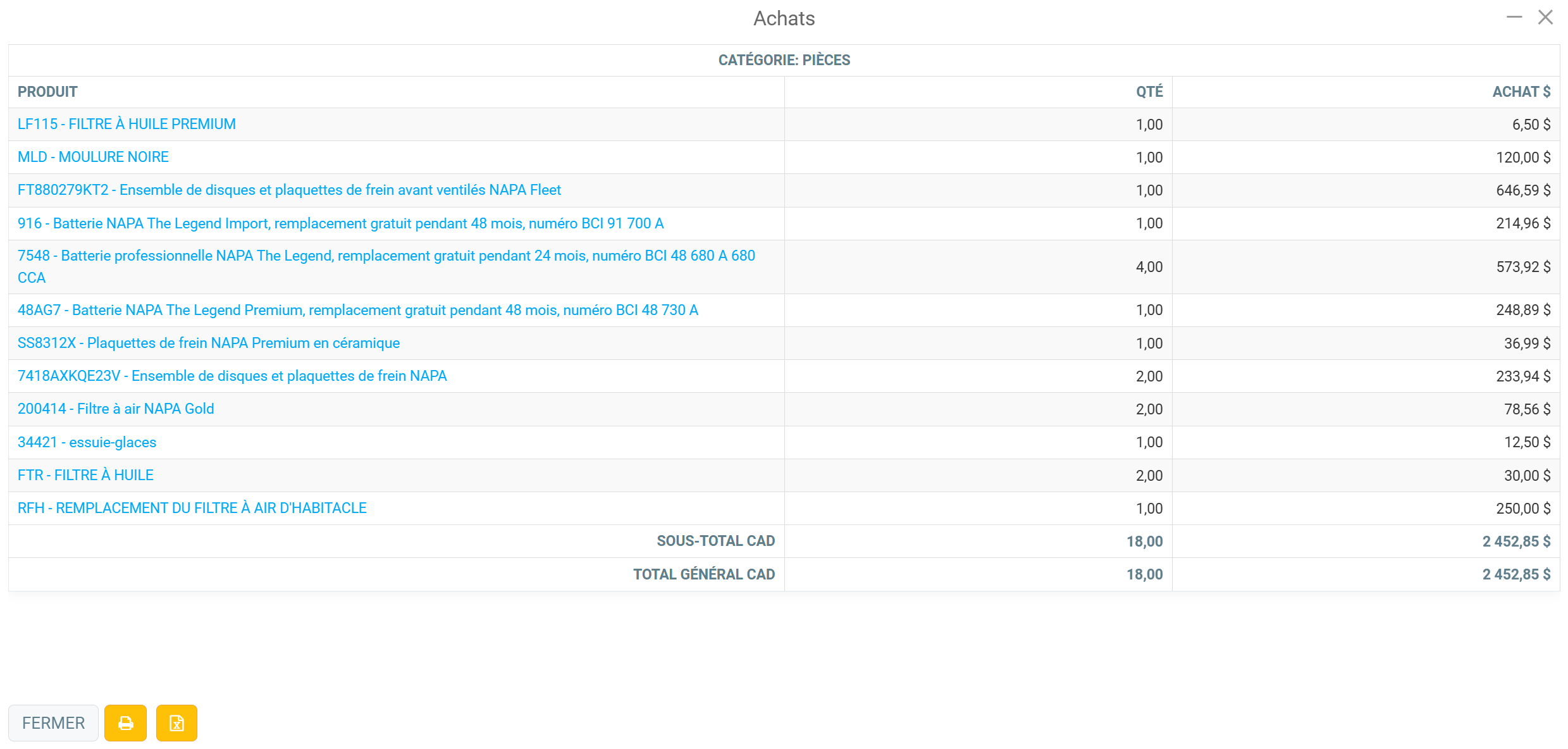Select the 250,00 $ purchase amount
The height and width of the screenshot is (749, 1568).
tap(1523, 509)
